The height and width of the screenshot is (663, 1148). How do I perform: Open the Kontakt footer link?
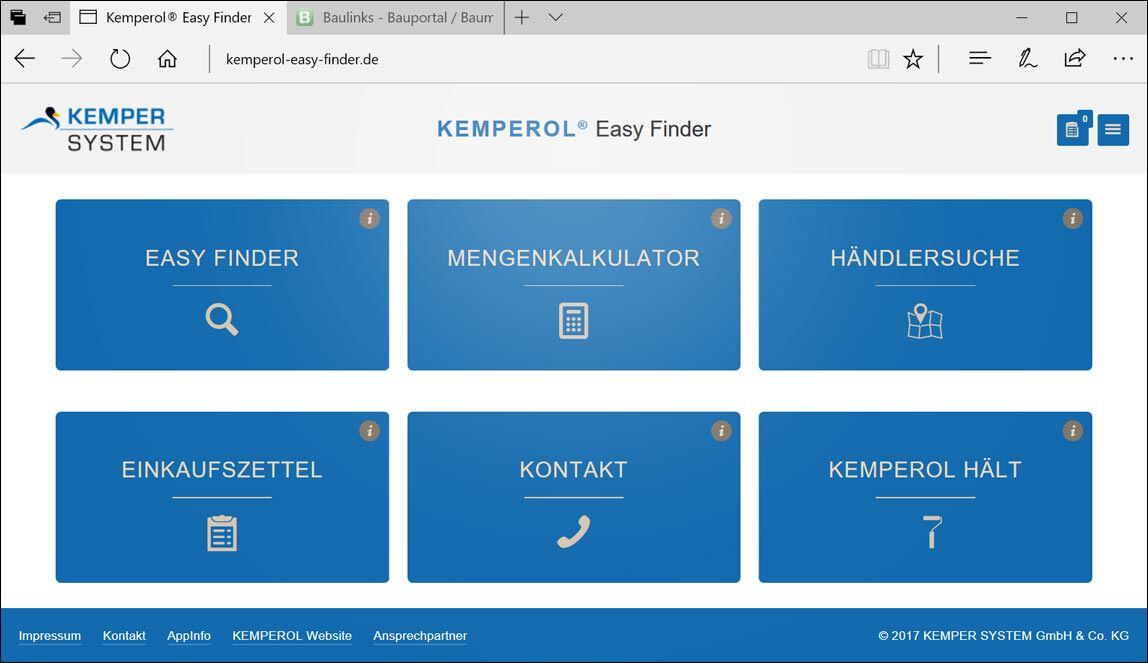tap(124, 635)
